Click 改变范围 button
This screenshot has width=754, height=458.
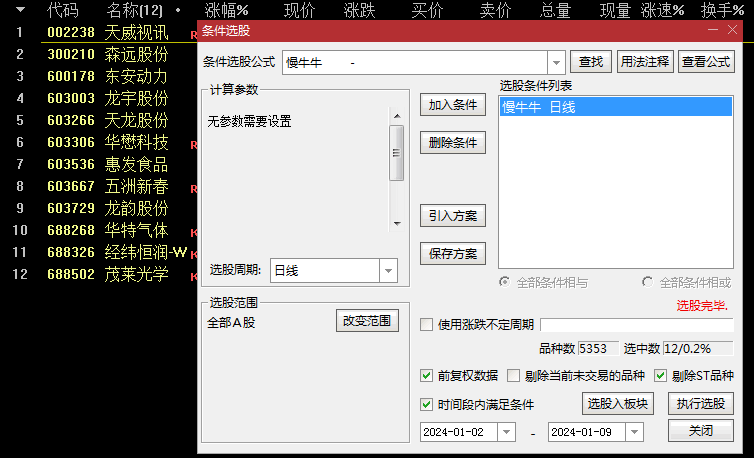coord(367,320)
